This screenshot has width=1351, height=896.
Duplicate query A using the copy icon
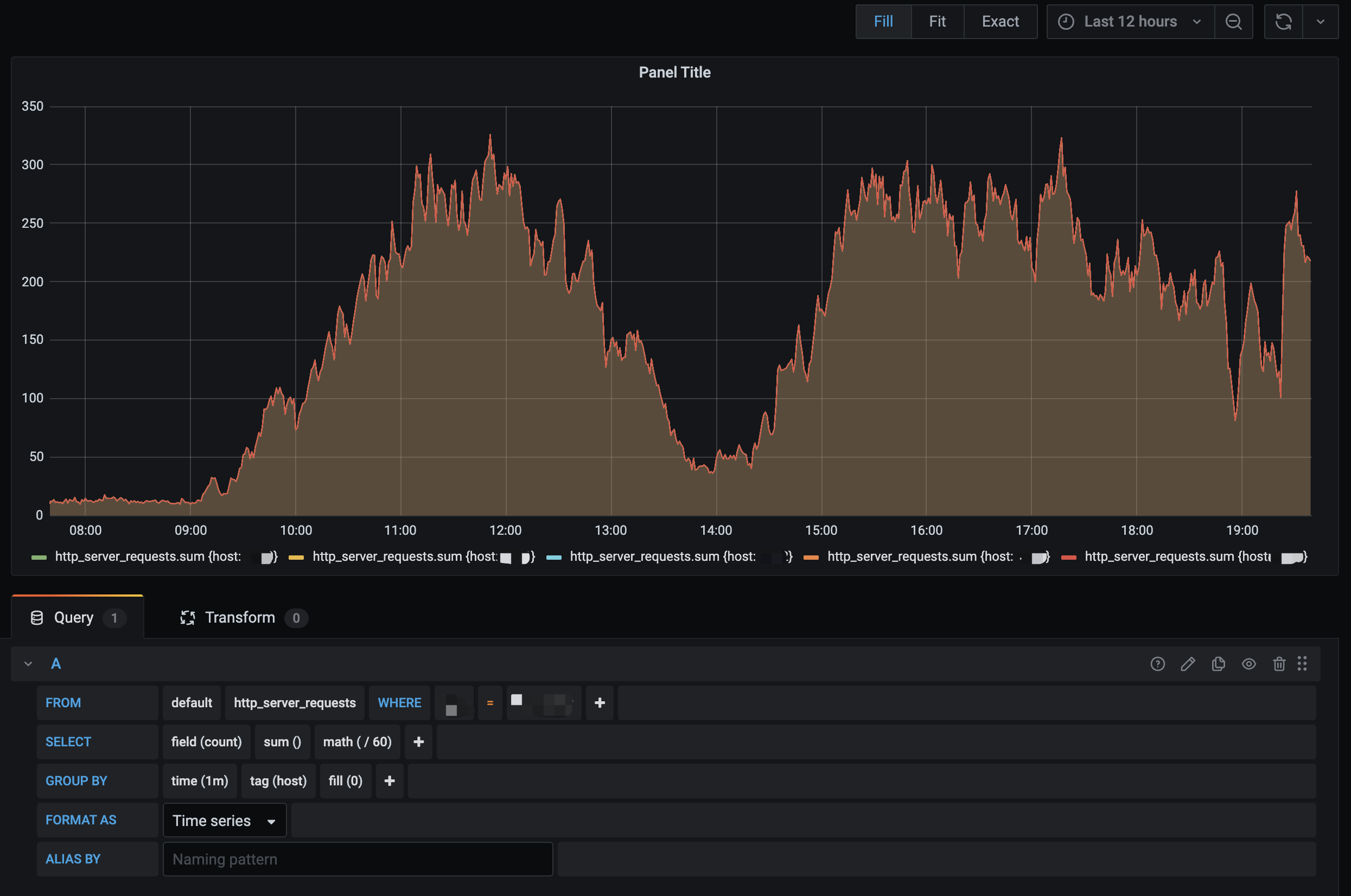click(1218, 663)
